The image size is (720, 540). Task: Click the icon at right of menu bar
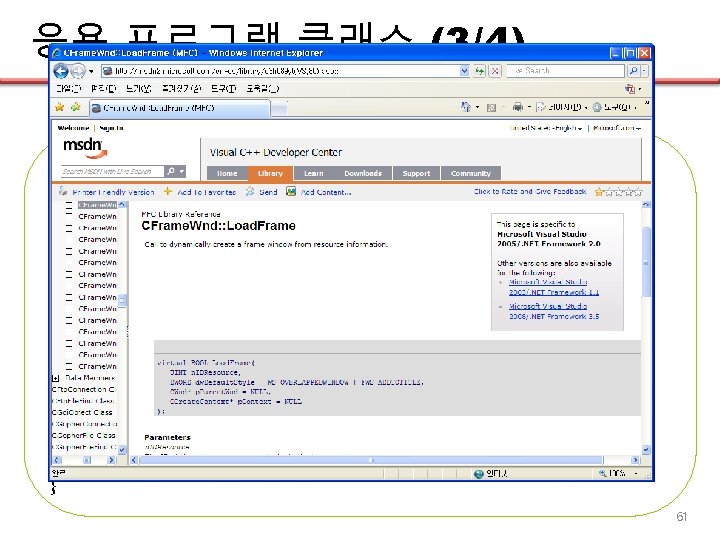click(630, 88)
